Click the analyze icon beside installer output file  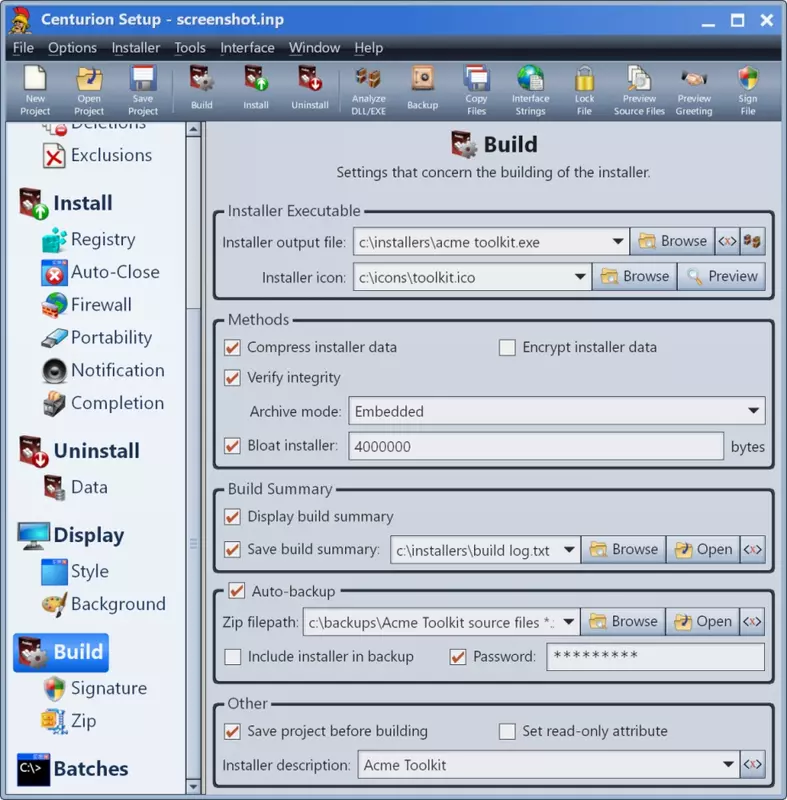click(x=752, y=241)
